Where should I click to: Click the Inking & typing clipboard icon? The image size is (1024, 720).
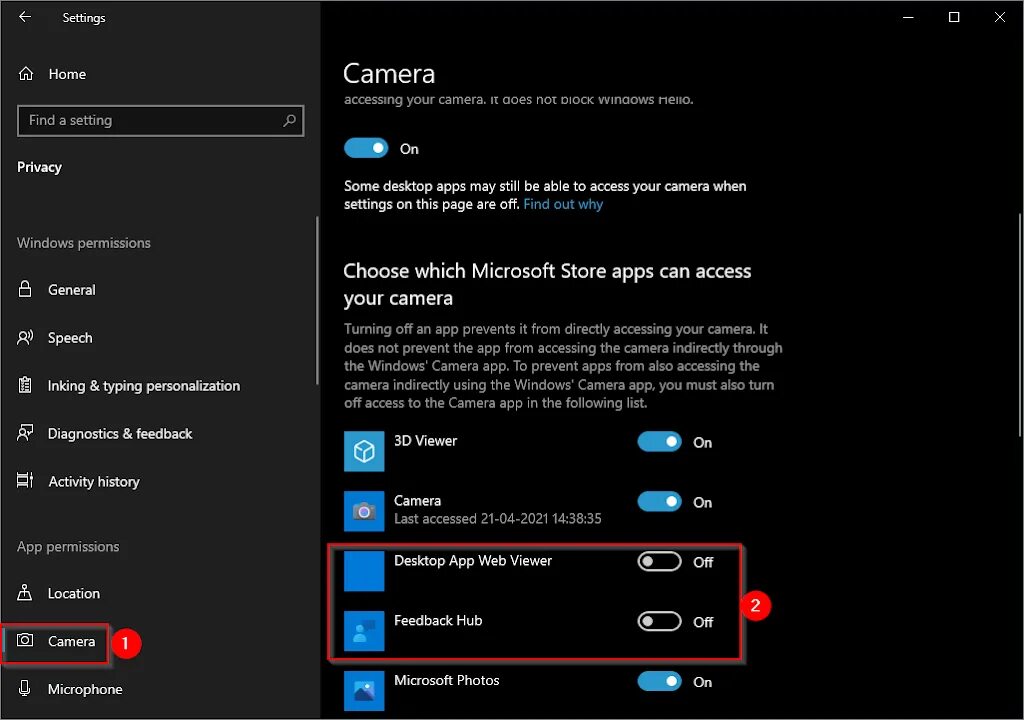[x=25, y=385]
